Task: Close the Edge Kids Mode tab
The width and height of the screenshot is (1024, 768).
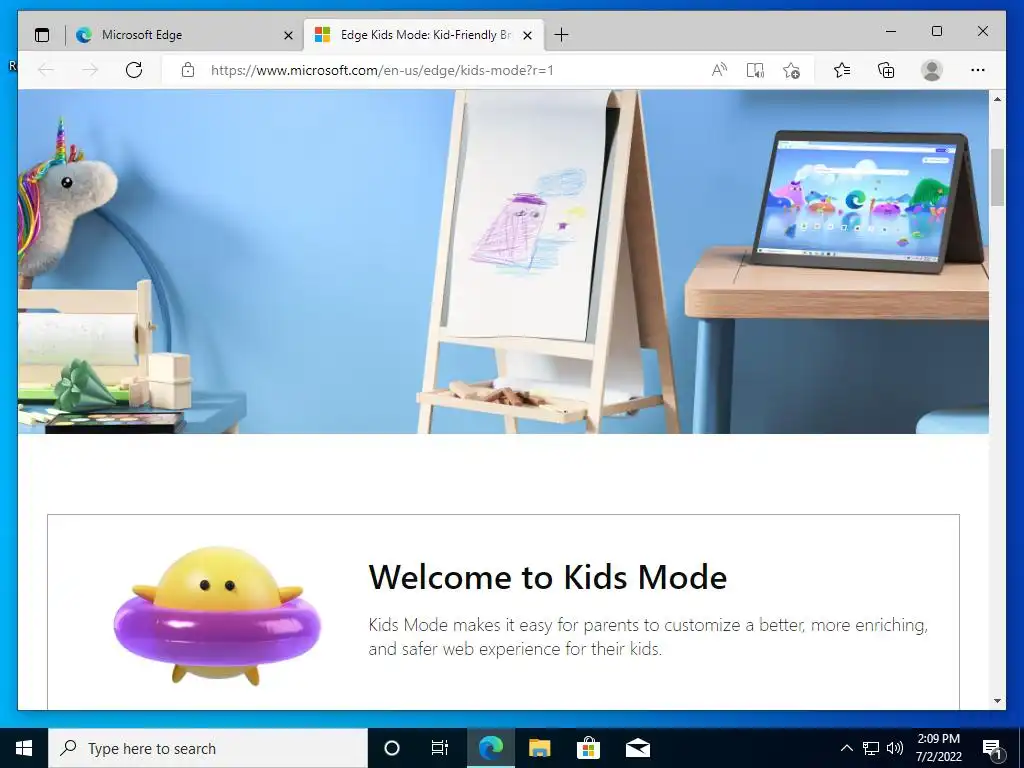Action: click(x=528, y=35)
